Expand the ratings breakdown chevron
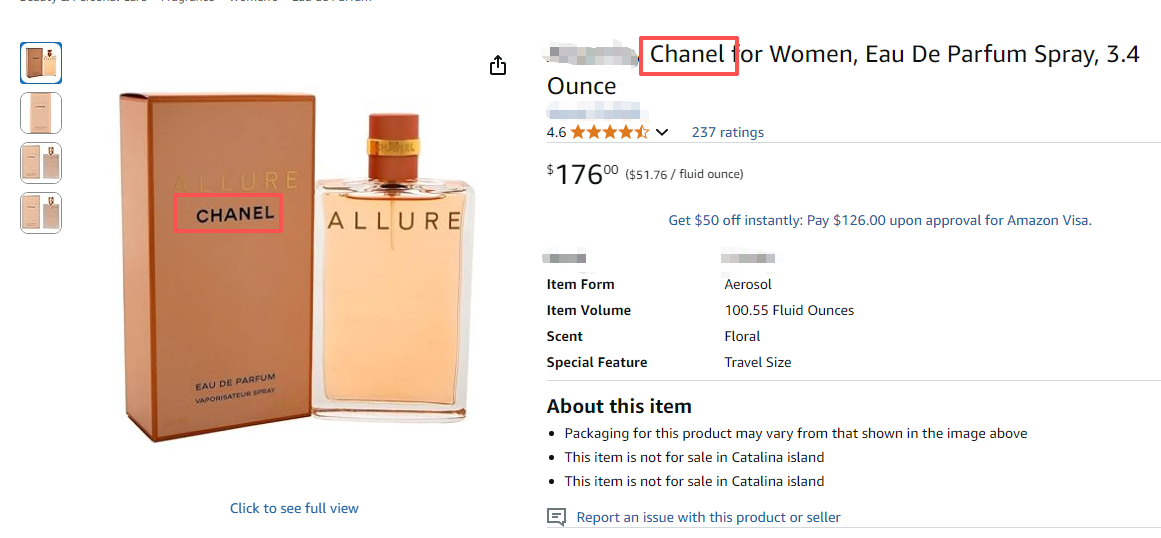The height and width of the screenshot is (538, 1161). (x=661, y=132)
